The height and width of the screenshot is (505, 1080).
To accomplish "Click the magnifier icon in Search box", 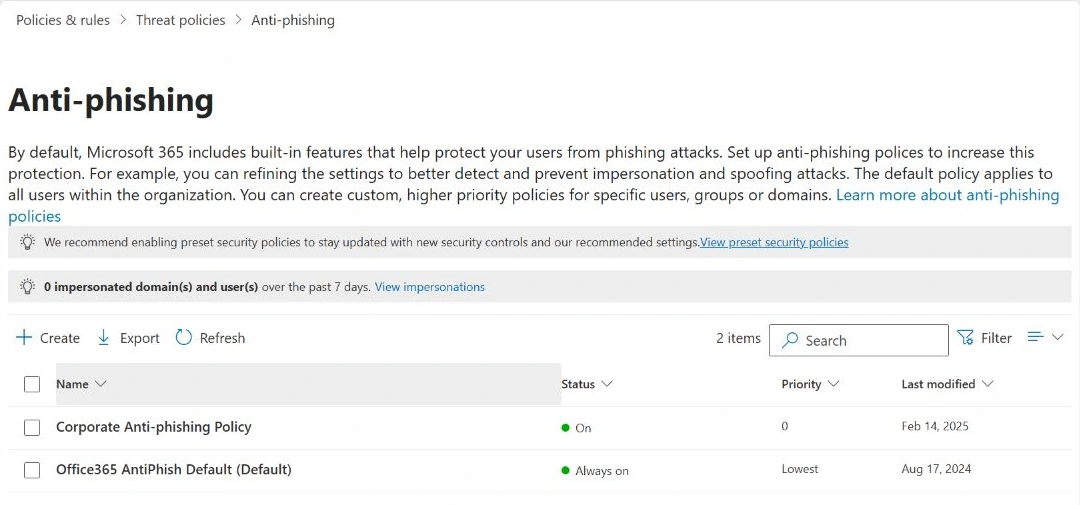I will coord(791,340).
